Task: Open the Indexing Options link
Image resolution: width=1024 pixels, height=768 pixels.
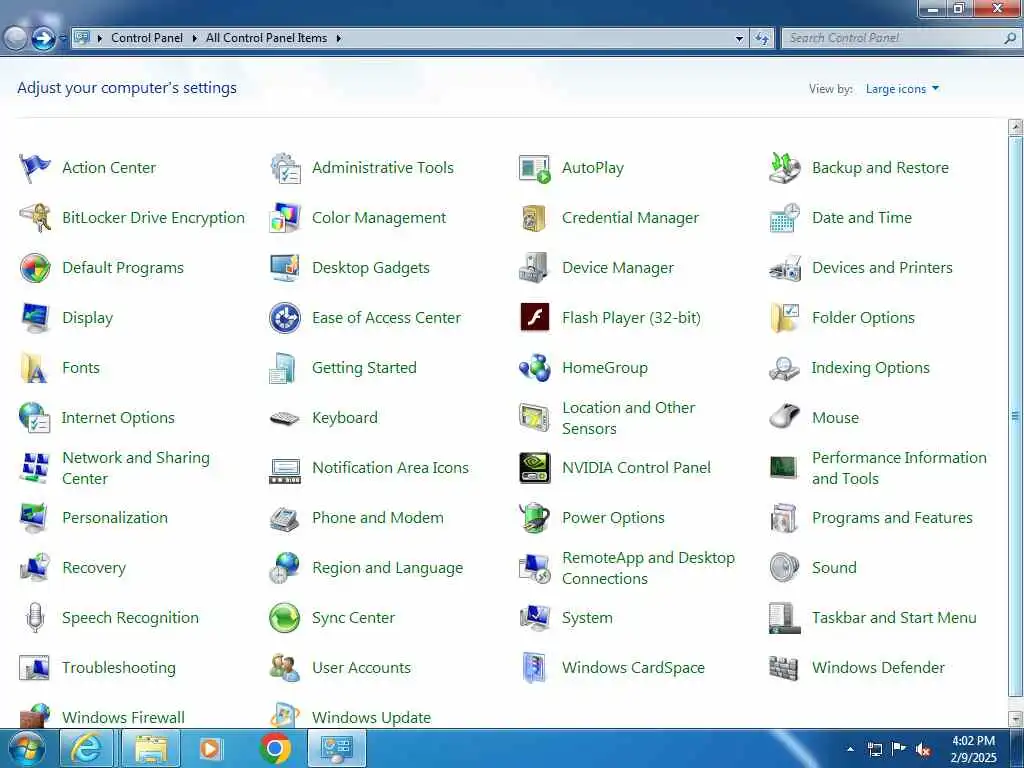Action: [870, 368]
